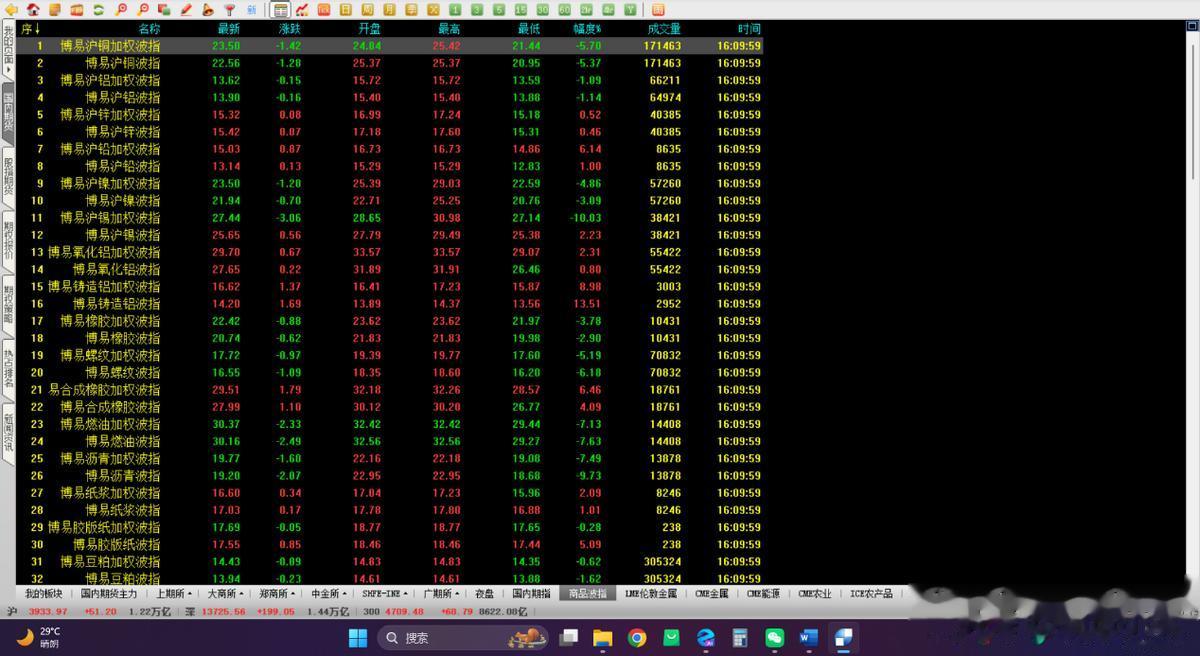Image resolution: width=1200 pixels, height=656 pixels.
Task: Select the 5-minute period icon
Action: click(499, 10)
